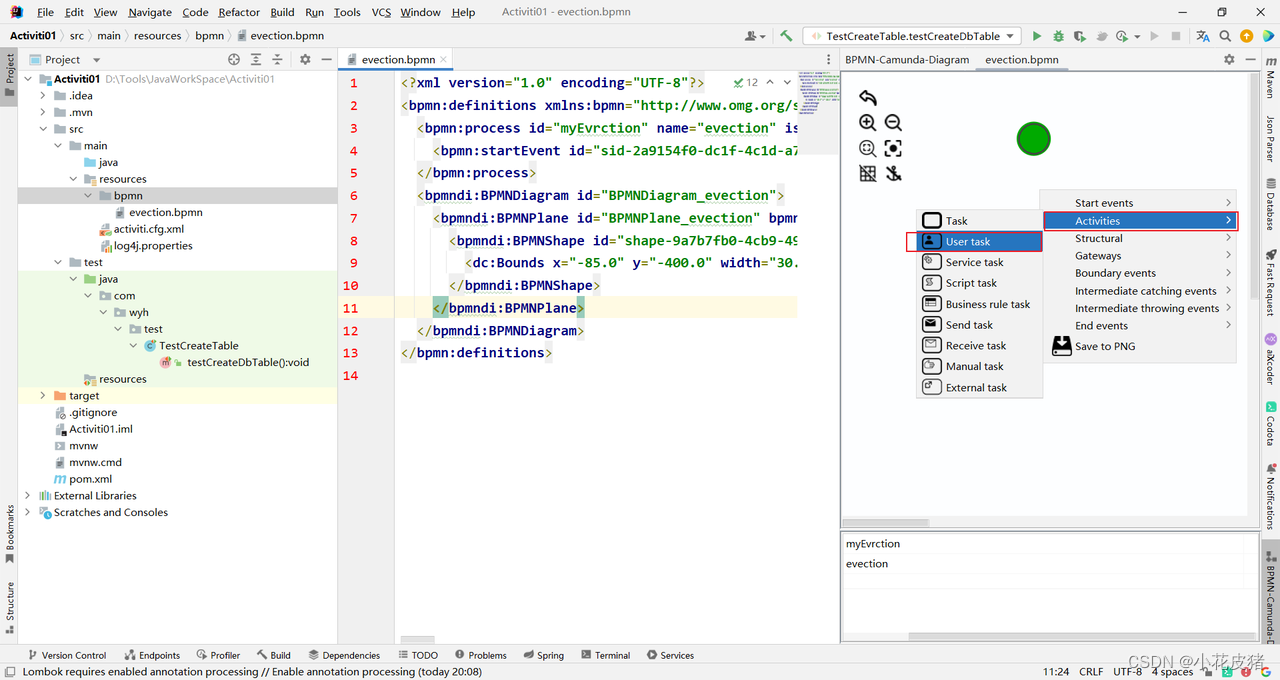Zoom out of the BPMN diagram
The height and width of the screenshot is (680, 1280).
(x=893, y=122)
